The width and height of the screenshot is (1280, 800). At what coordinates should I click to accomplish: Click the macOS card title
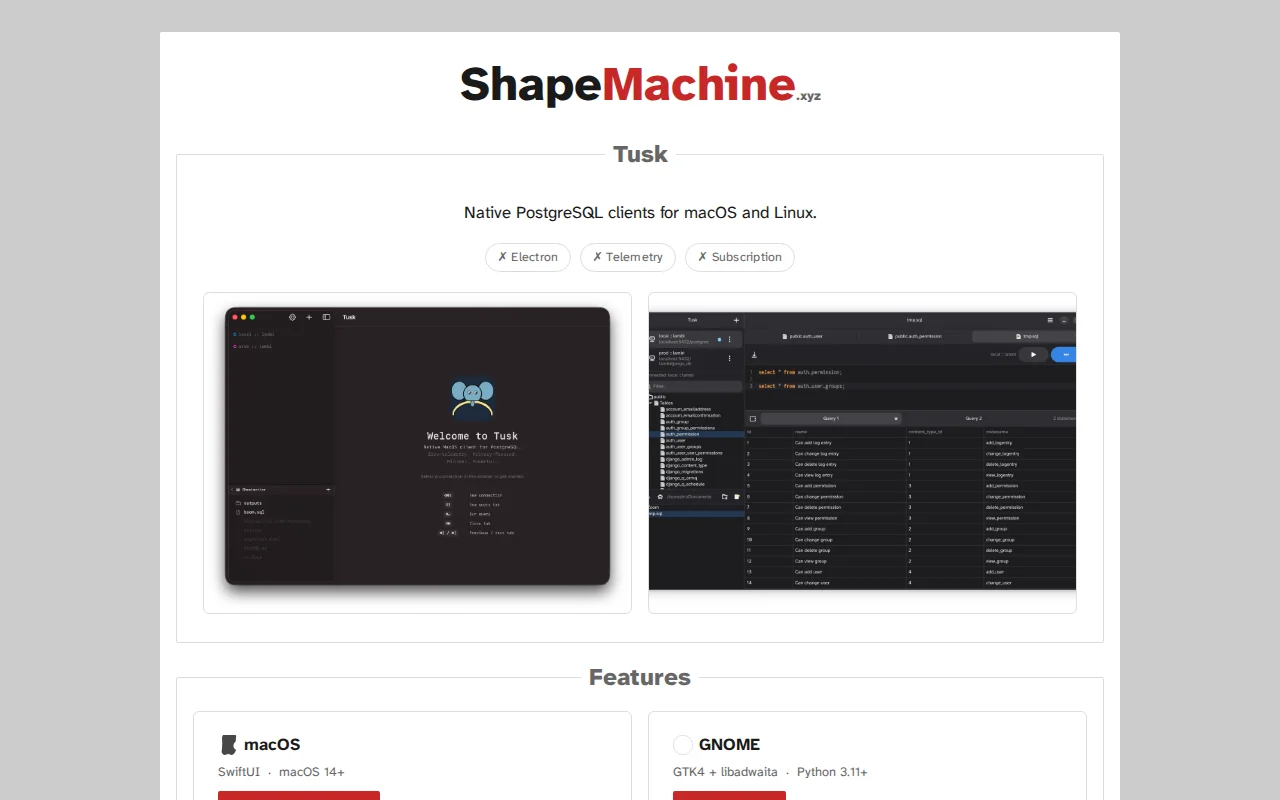272,745
